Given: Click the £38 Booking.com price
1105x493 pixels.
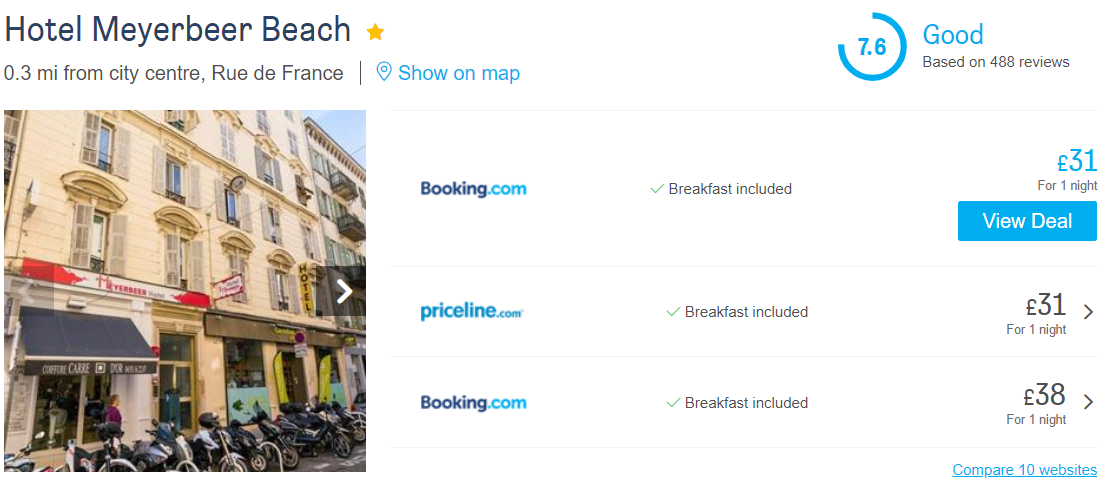Looking at the screenshot, I should click(1044, 395).
